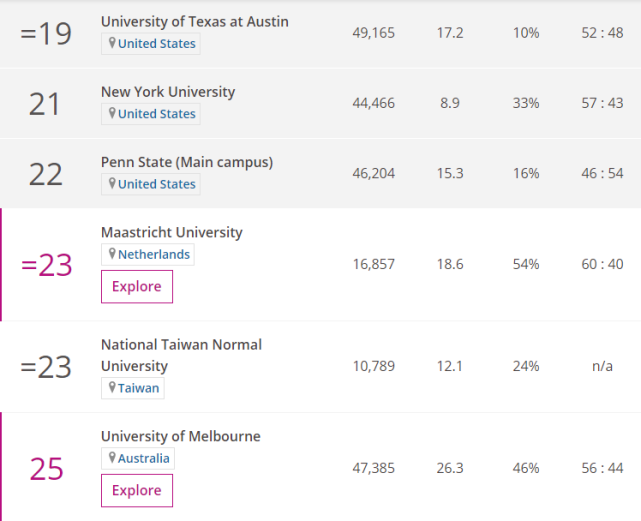Click the pin icon in the New York University row
641x521 pixels.
pyautogui.click(x=112, y=114)
